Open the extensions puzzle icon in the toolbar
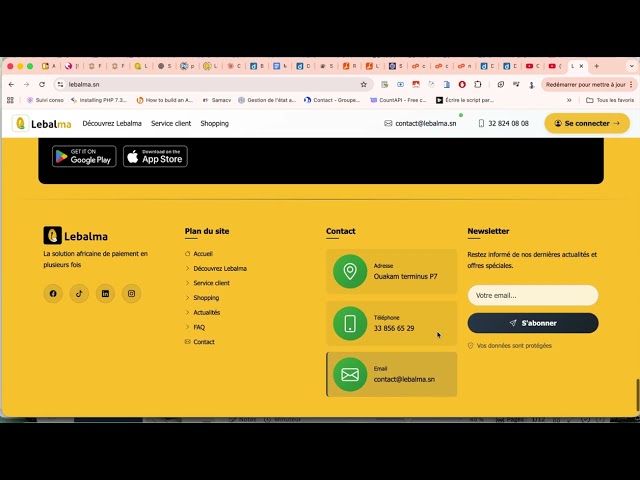This screenshot has height=480, width=640. coord(478,84)
